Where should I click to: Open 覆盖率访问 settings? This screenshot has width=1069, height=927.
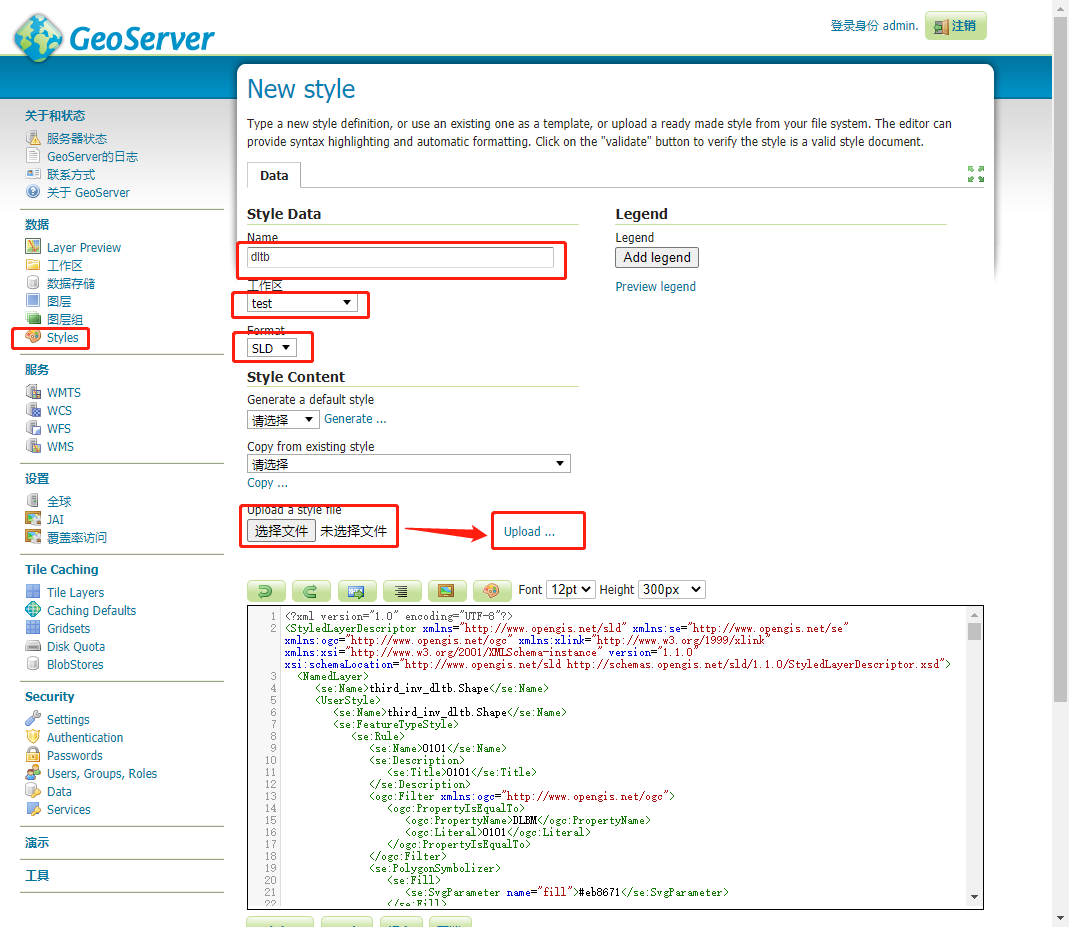76,538
